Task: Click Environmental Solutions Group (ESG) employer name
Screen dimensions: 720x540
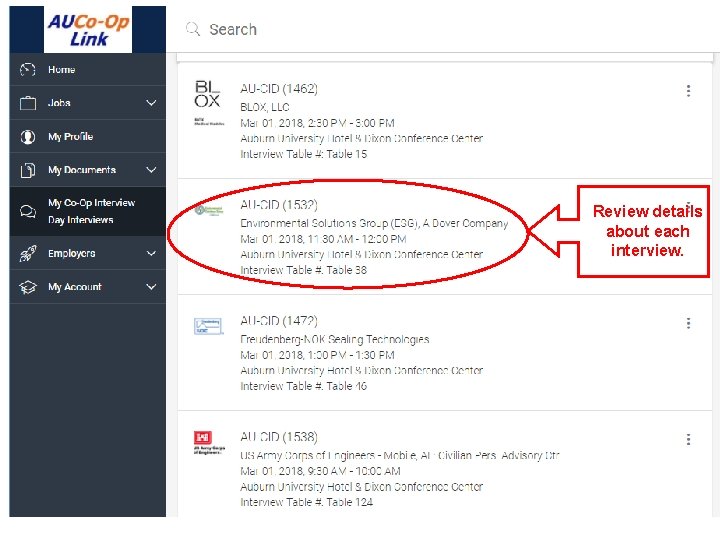Action: click(x=374, y=223)
